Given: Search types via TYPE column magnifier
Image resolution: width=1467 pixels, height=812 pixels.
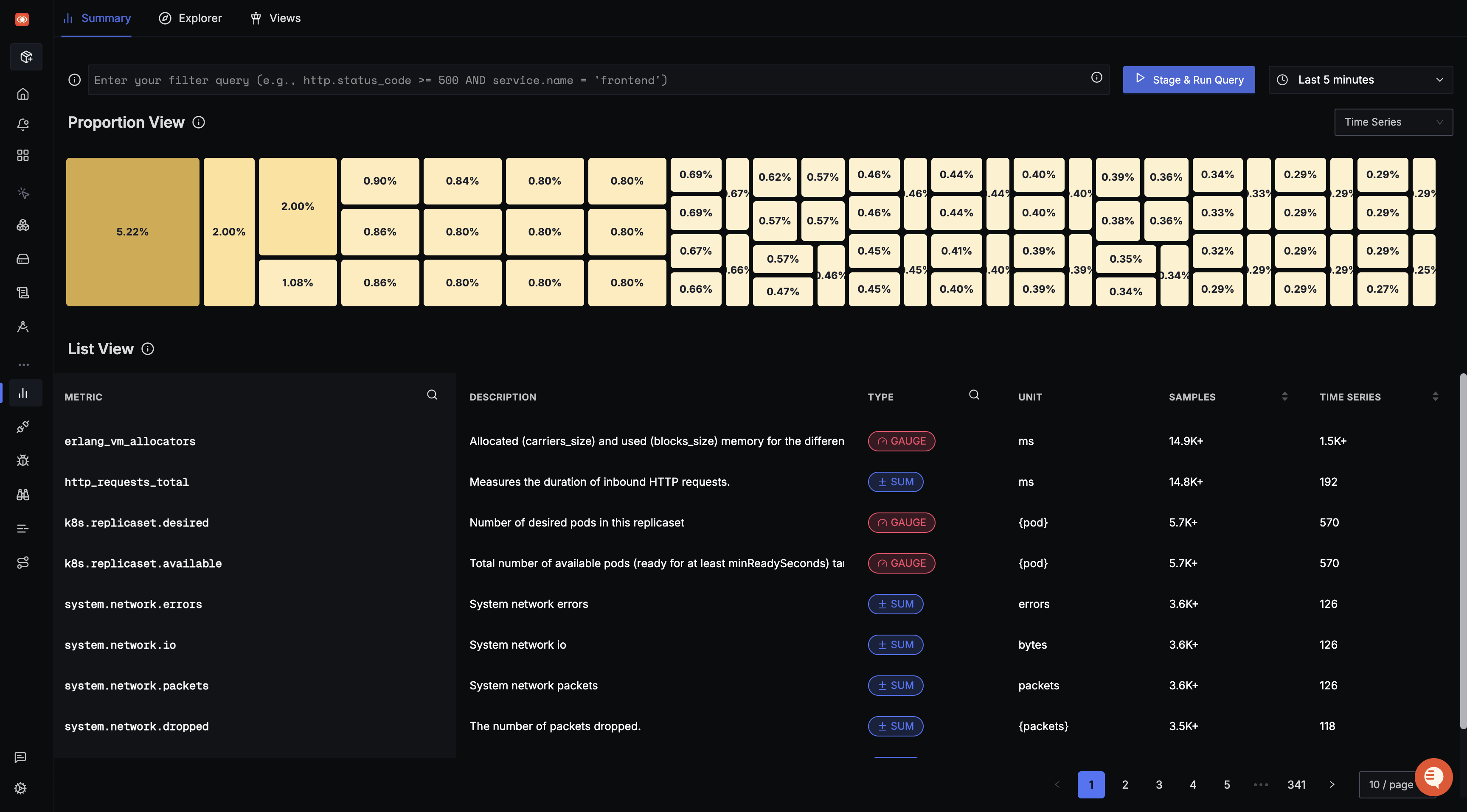Looking at the screenshot, I should (x=975, y=395).
